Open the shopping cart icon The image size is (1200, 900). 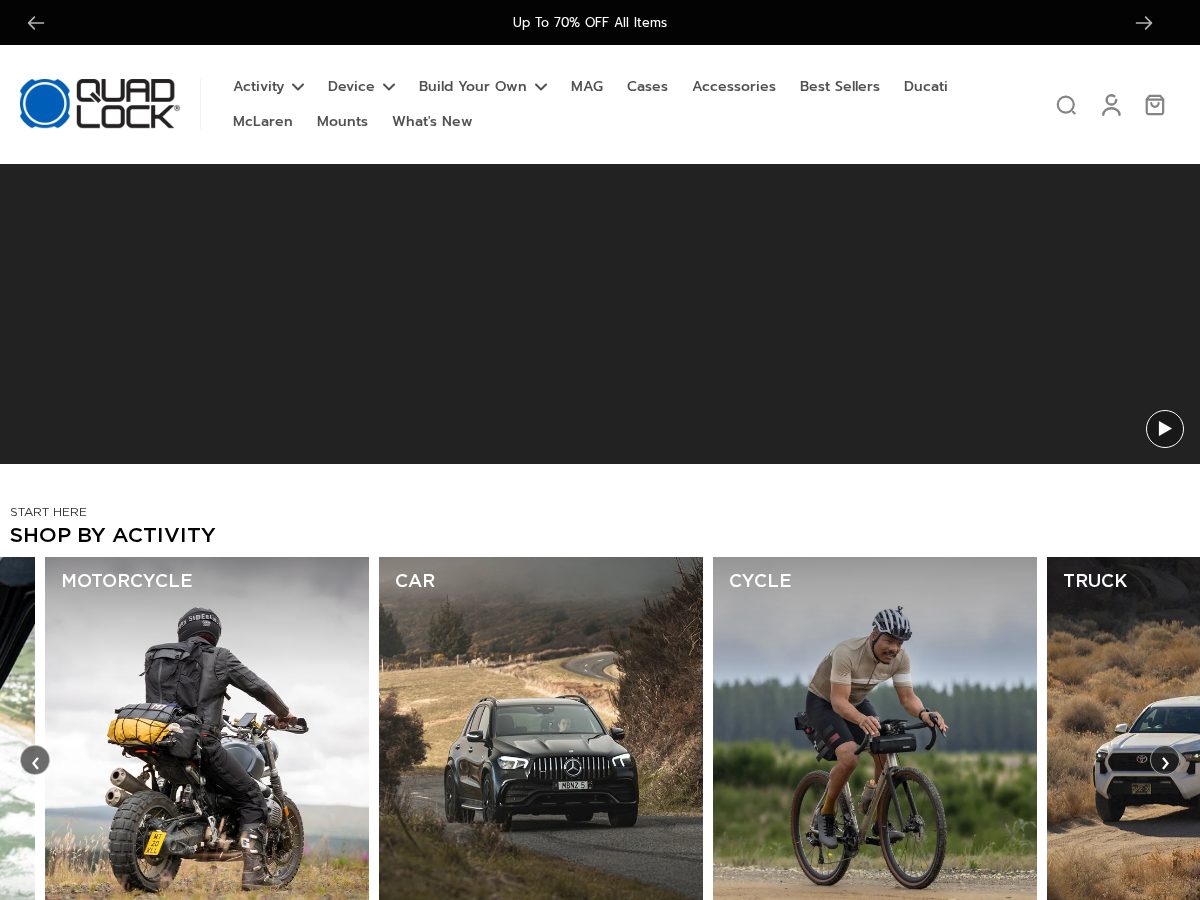click(1155, 105)
